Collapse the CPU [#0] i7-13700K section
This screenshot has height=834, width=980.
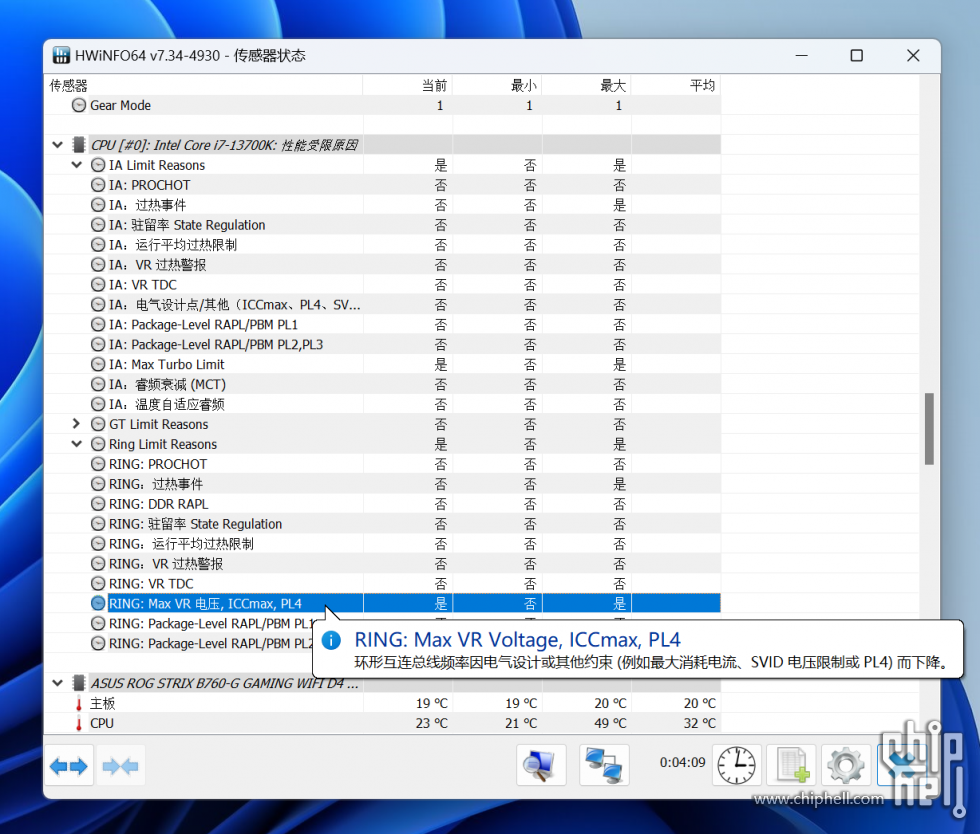[58, 145]
